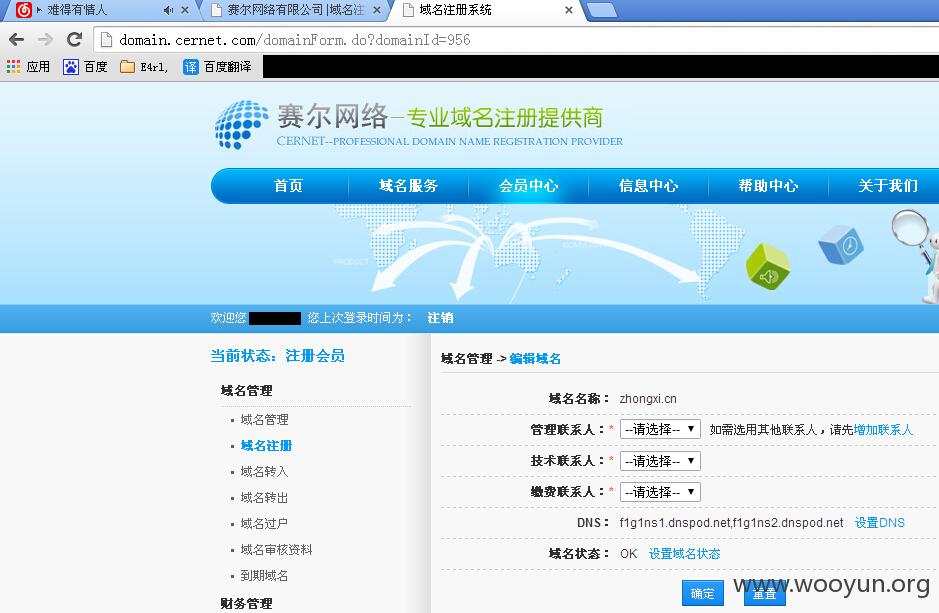Click the page icon in address bar
This screenshot has height=613, width=939.
coord(107,40)
